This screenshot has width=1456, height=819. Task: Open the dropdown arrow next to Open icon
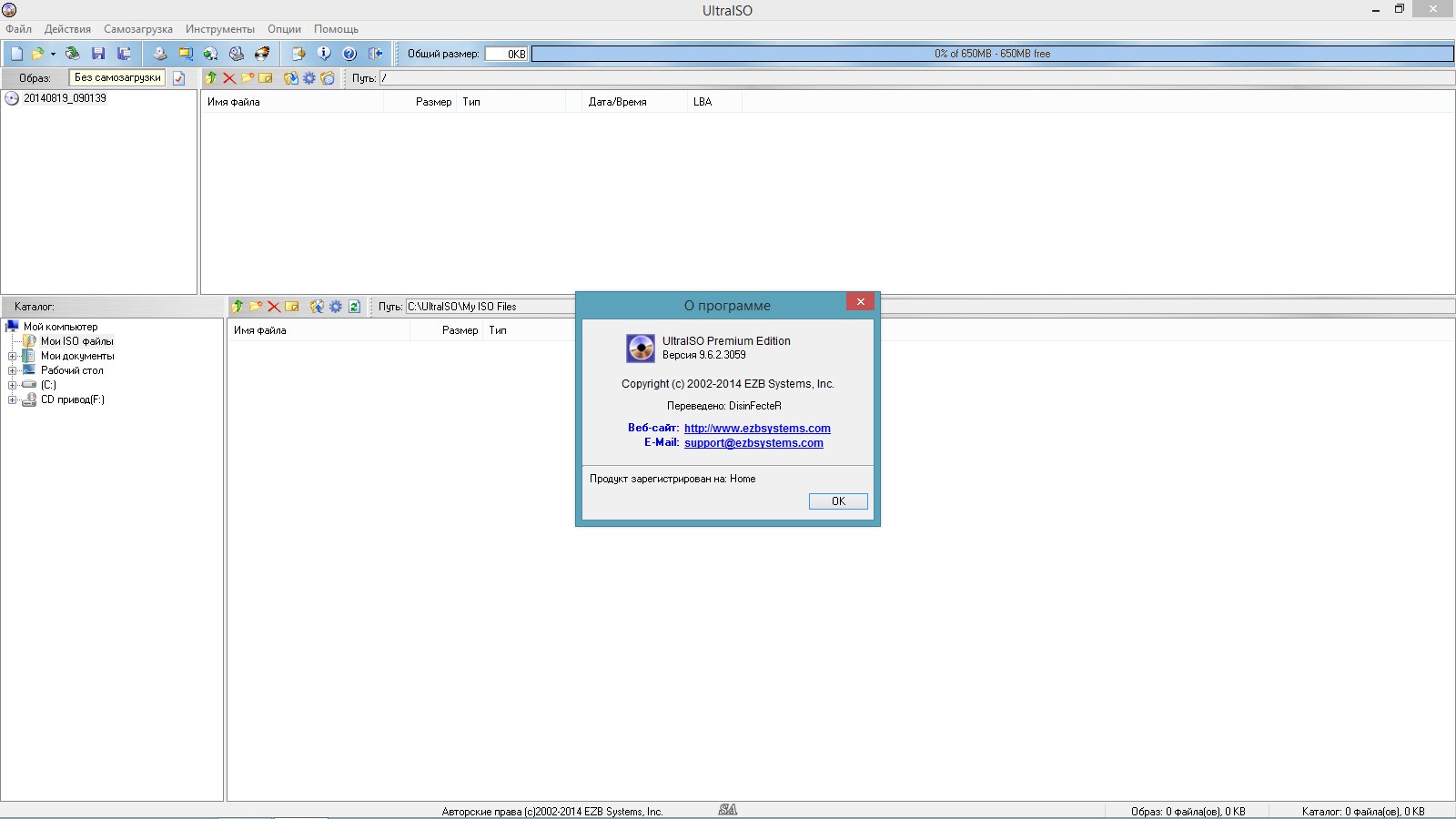(x=53, y=54)
